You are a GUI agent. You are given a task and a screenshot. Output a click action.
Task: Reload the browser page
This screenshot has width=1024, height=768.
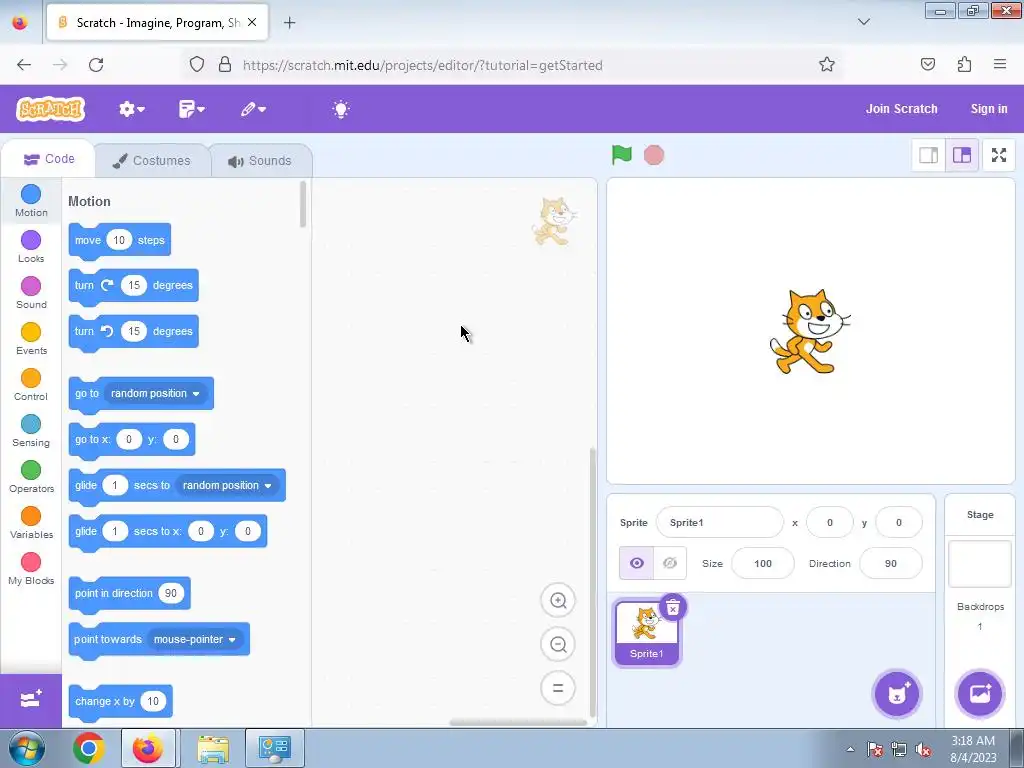pyautogui.click(x=96, y=65)
